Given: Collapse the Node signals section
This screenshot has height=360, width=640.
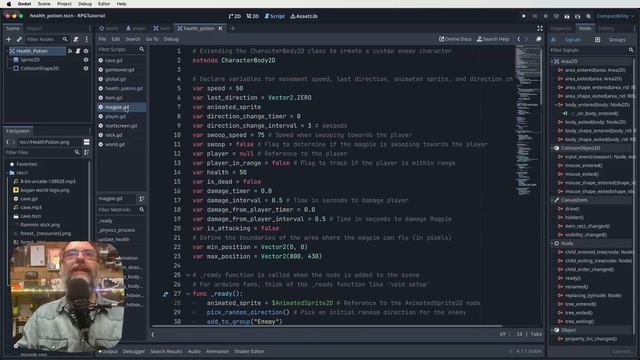Looking at the screenshot, I should [x=552, y=243].
